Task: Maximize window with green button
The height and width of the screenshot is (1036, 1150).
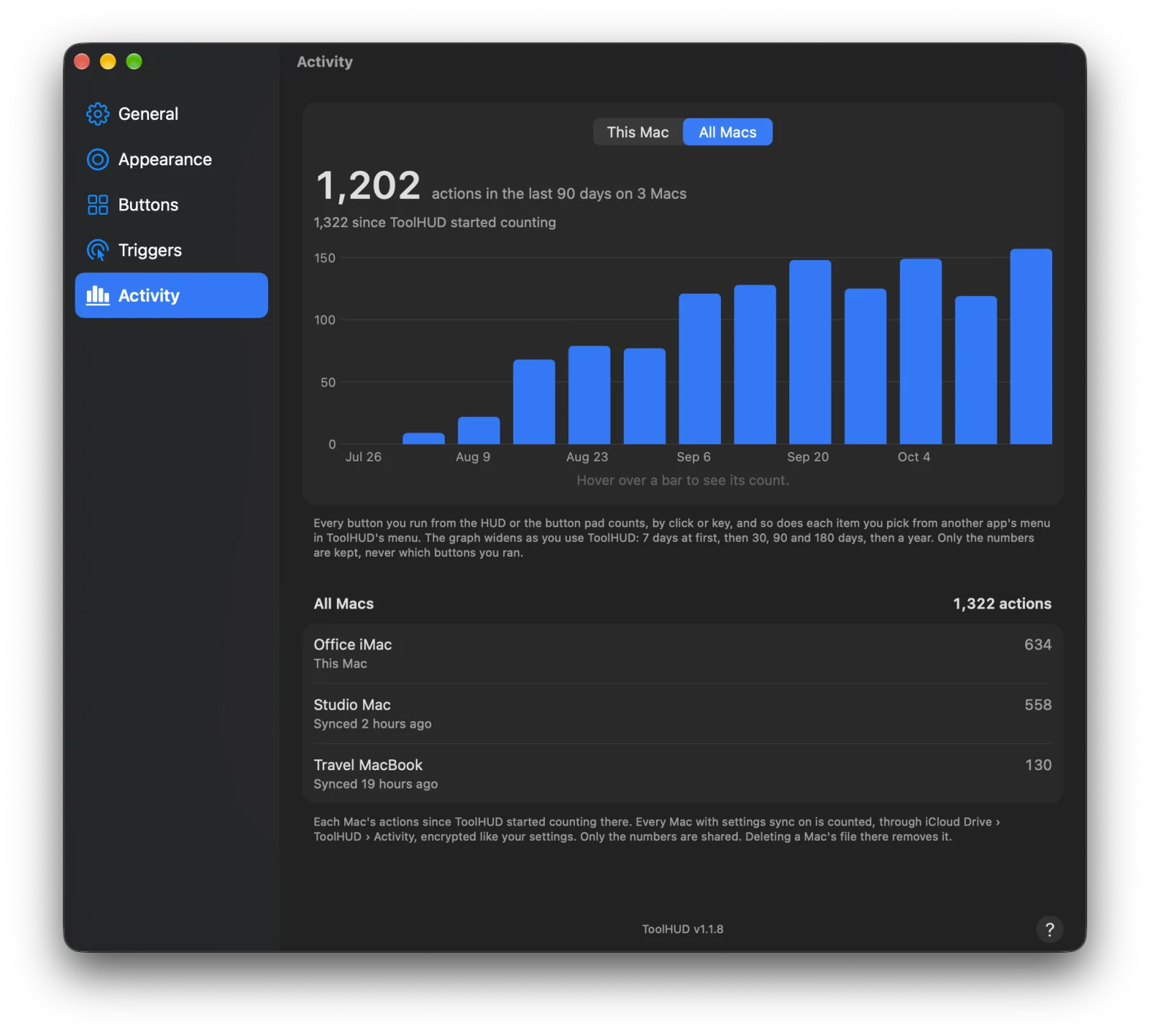Action: (x=134, y=62)
